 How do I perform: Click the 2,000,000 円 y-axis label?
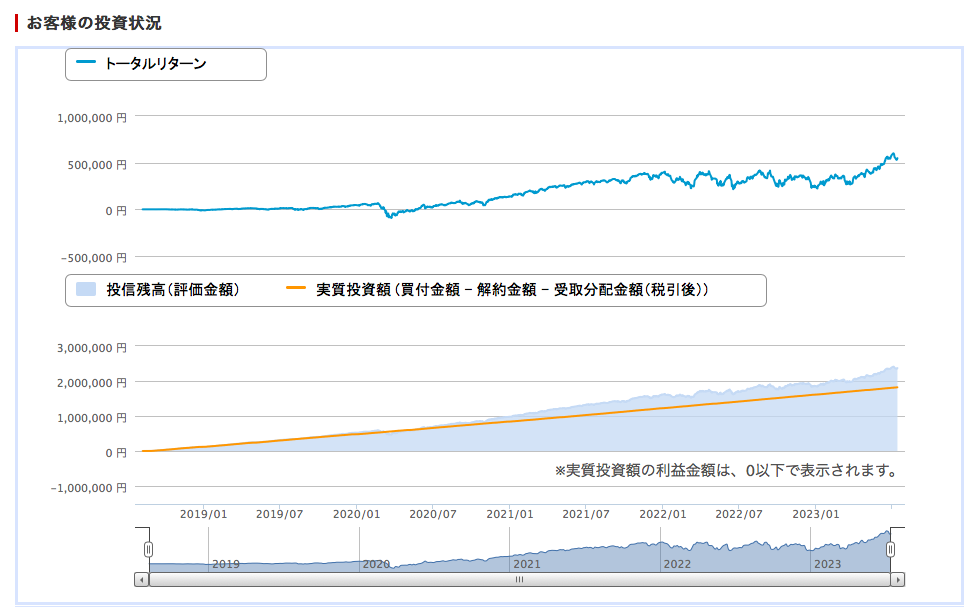tap(92, 383)
